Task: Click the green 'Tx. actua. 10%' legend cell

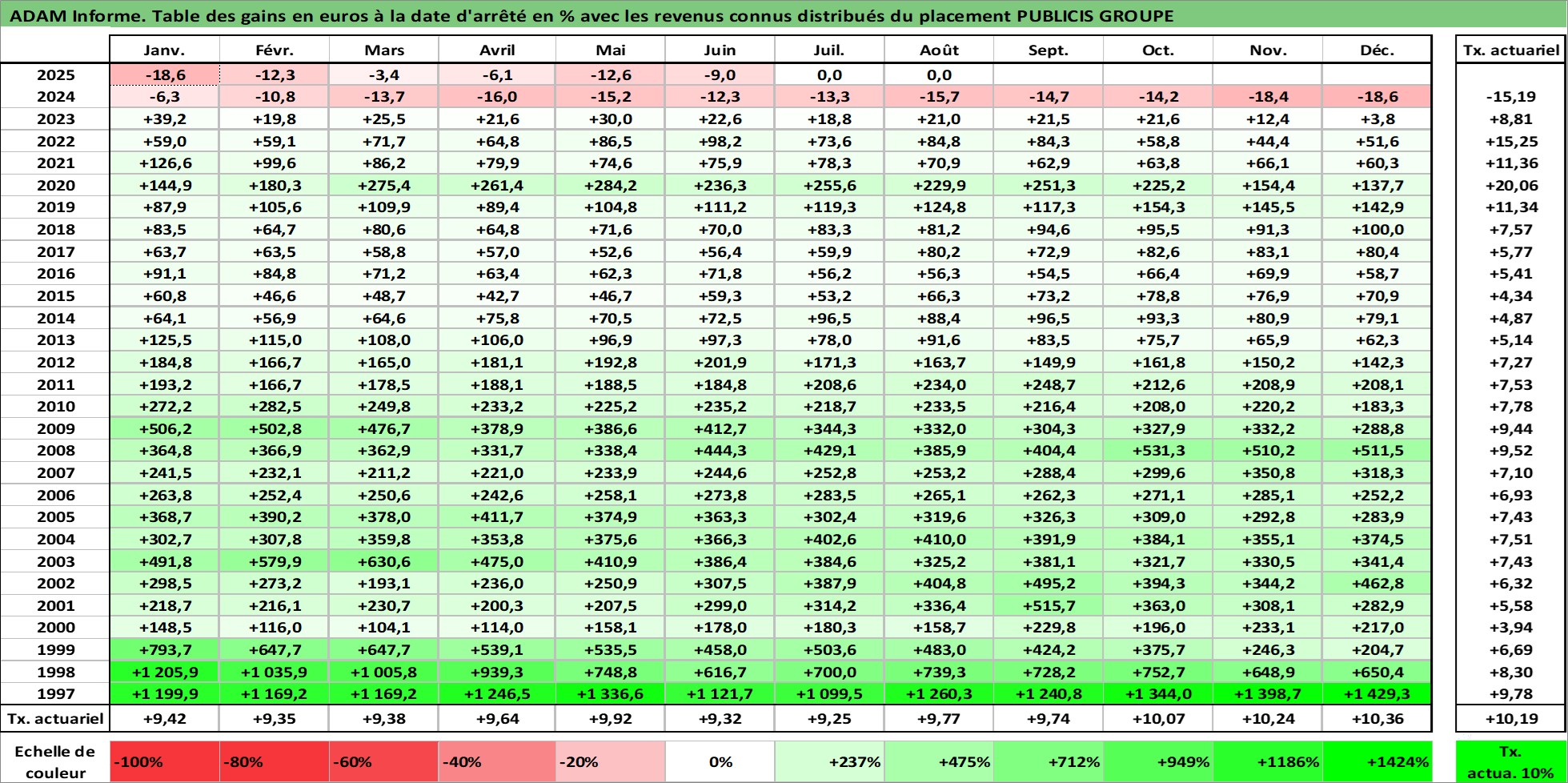Action: (1510, 762)
